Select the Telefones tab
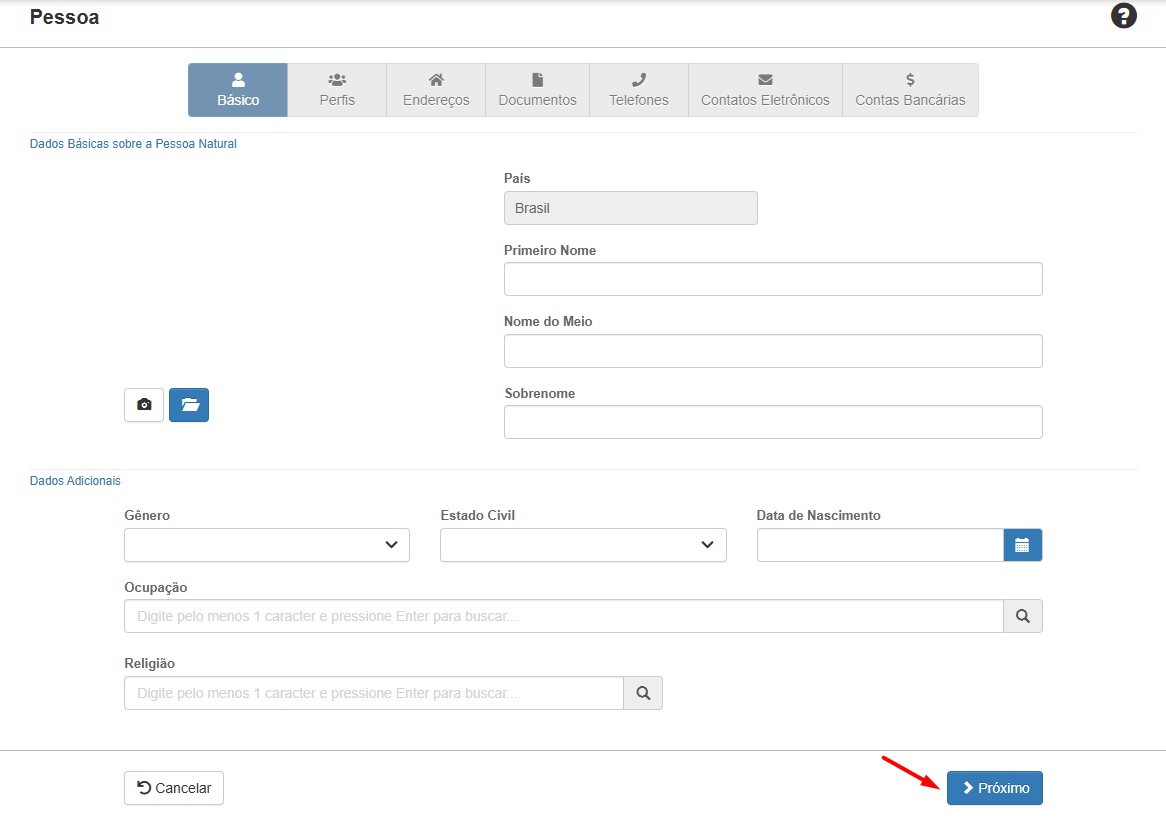Viewport: 1166px width, 832px height. 639,90
